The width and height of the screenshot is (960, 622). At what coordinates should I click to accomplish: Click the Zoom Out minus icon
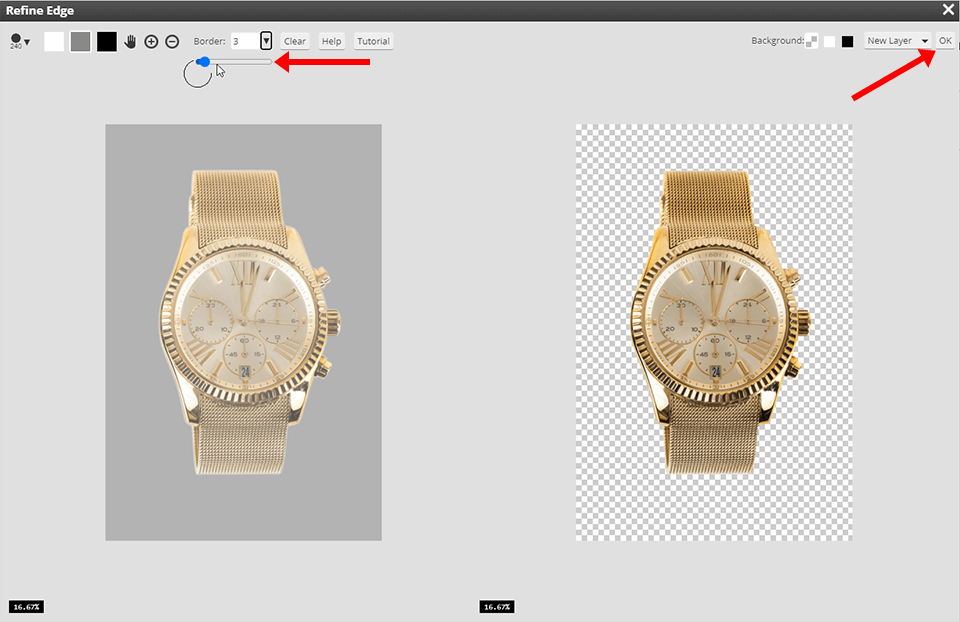171,41
